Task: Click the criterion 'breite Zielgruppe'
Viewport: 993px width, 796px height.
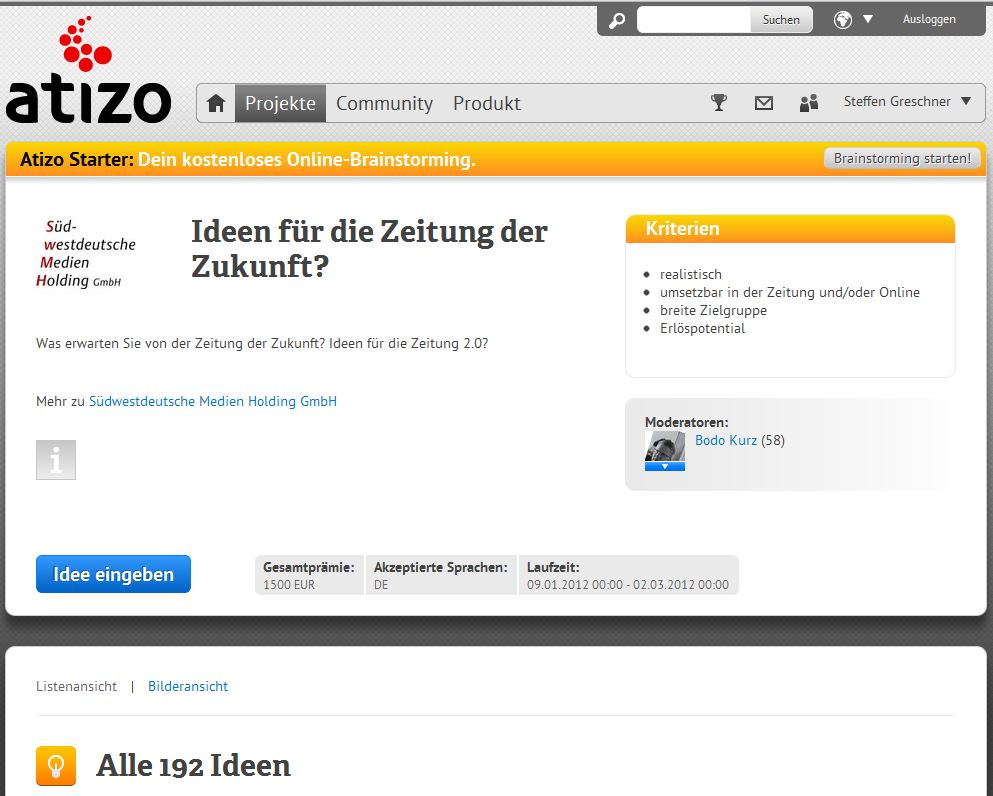Action: [x=713, y=310]
